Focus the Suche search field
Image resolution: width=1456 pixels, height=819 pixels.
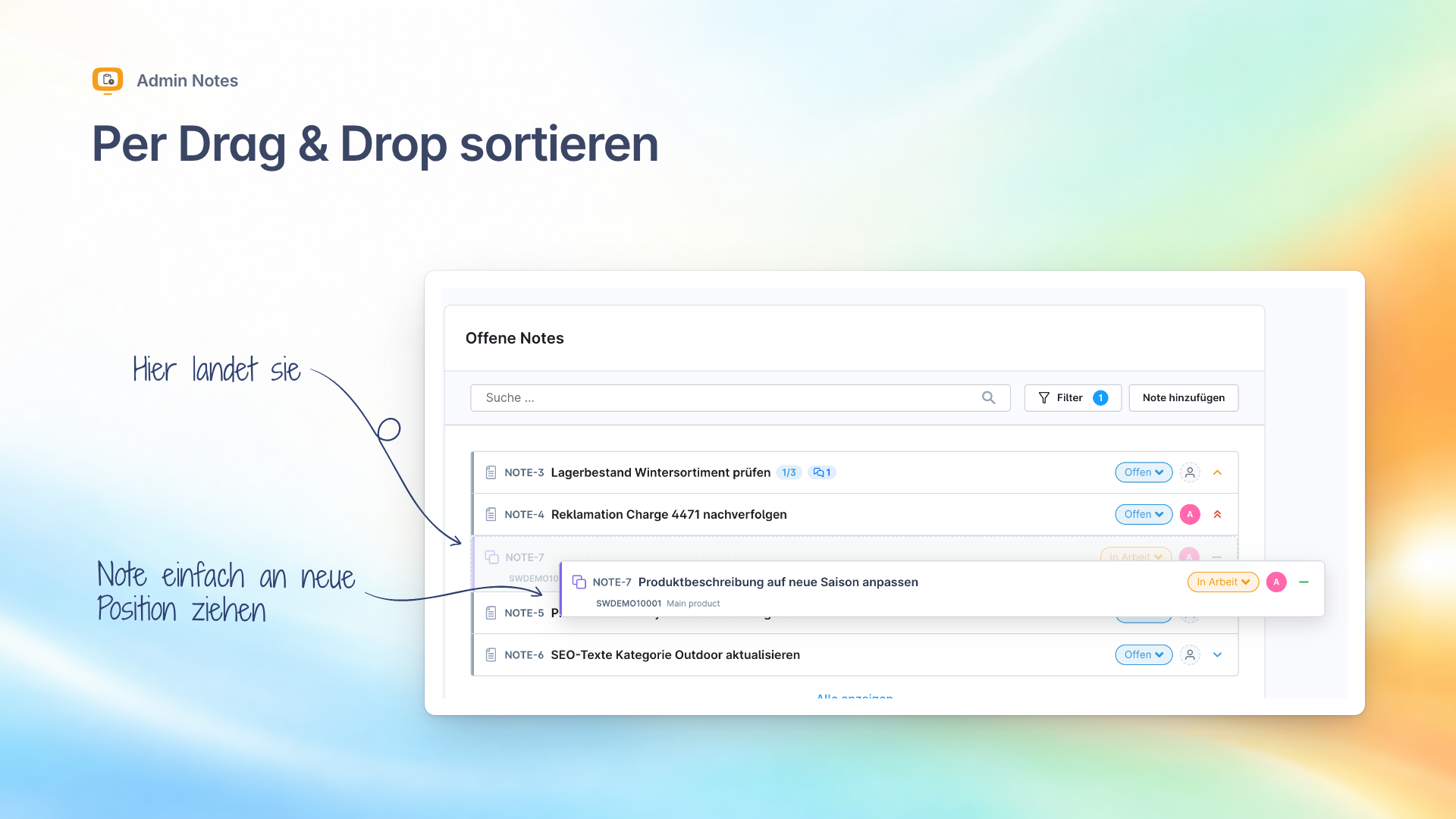tap(740, 397)
